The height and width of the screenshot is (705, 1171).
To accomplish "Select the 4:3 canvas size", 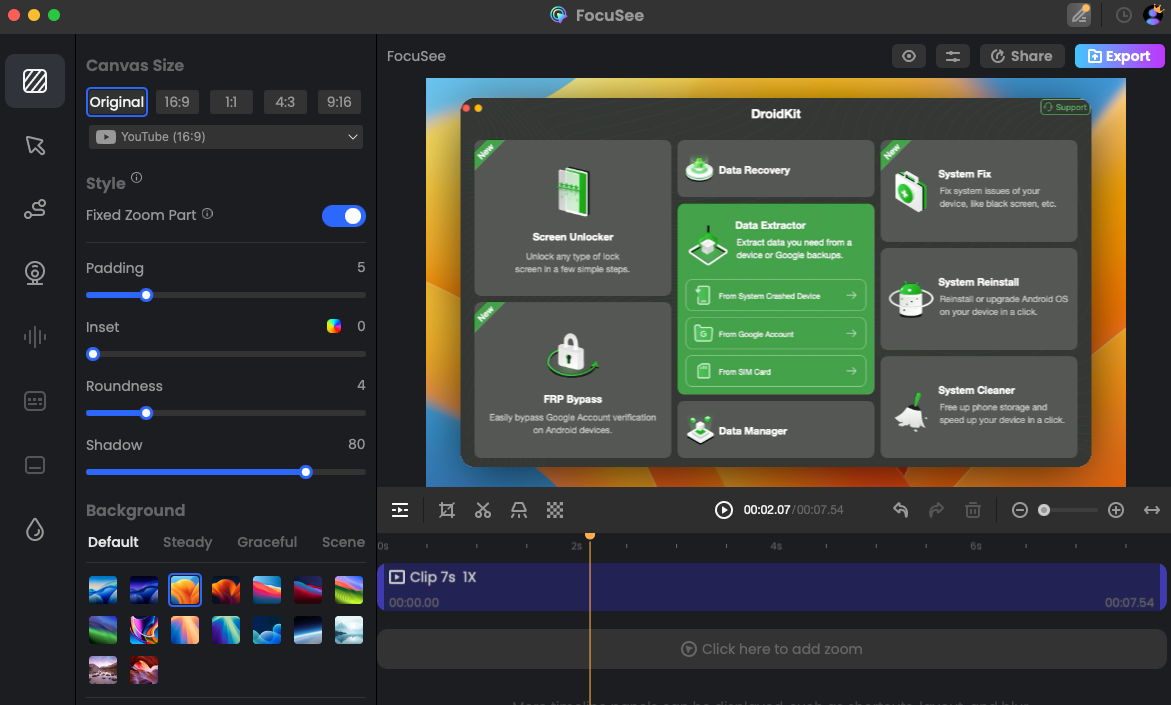I will 285,102.
